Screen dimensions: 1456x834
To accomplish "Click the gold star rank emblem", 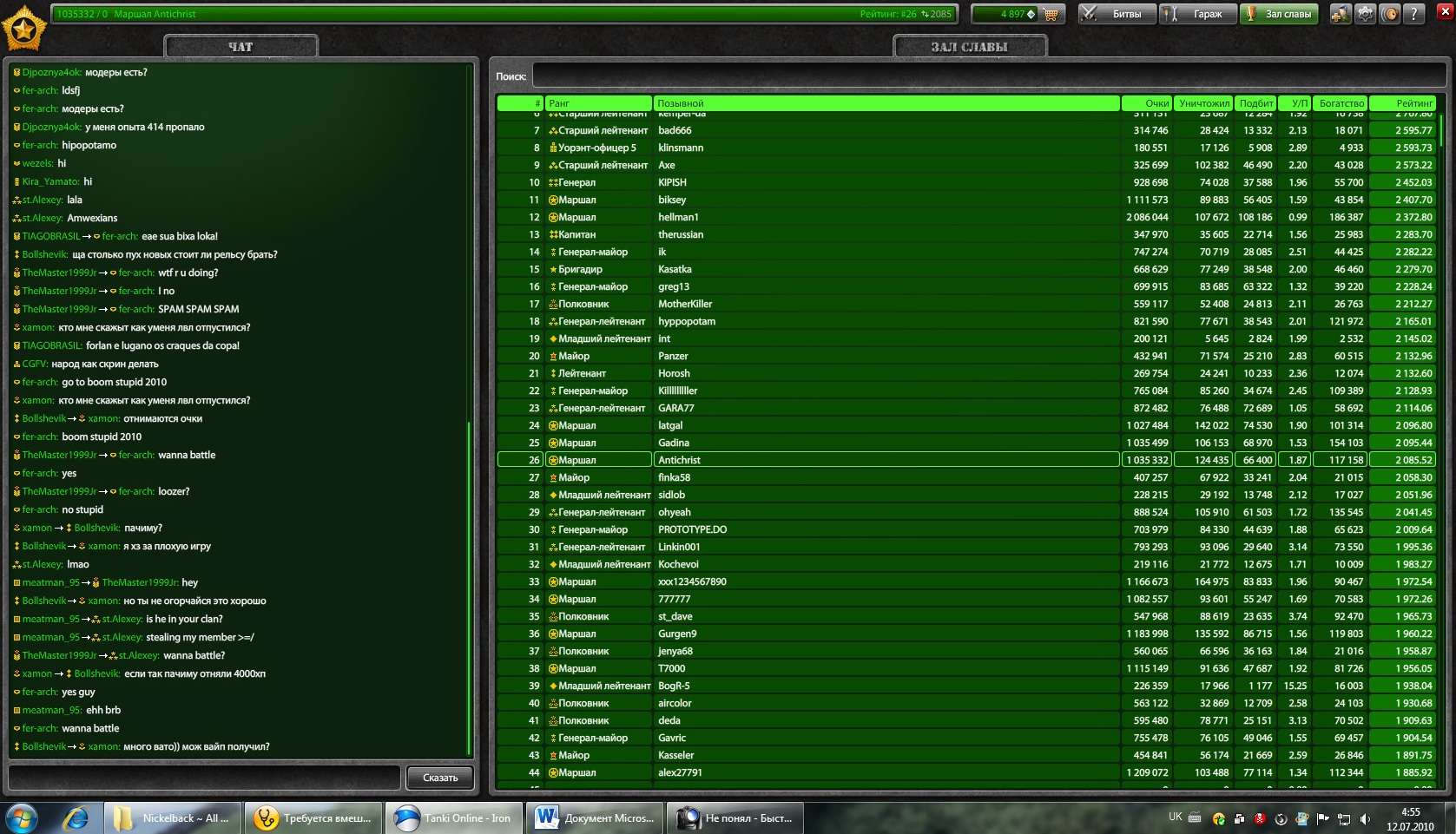I will [24, 29].
